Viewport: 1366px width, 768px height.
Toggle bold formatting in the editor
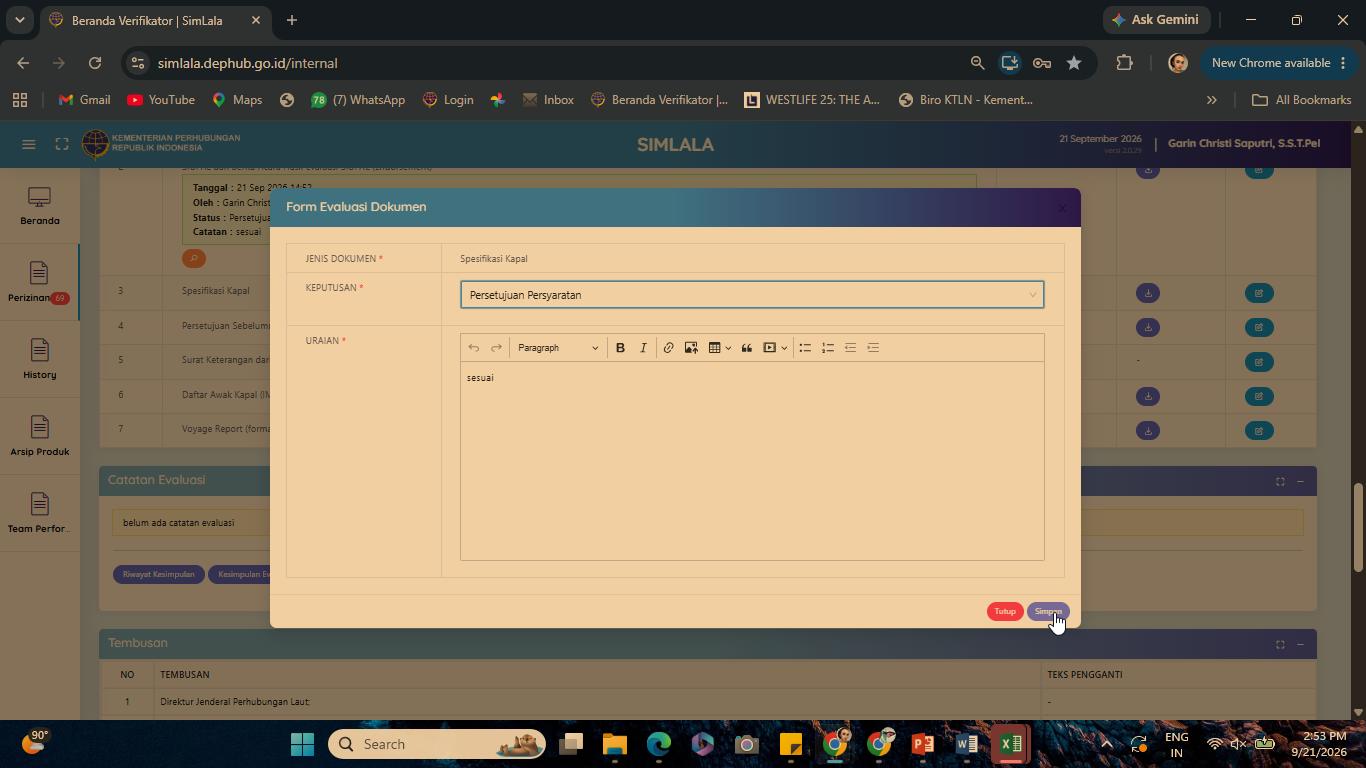tap(620, 348)
